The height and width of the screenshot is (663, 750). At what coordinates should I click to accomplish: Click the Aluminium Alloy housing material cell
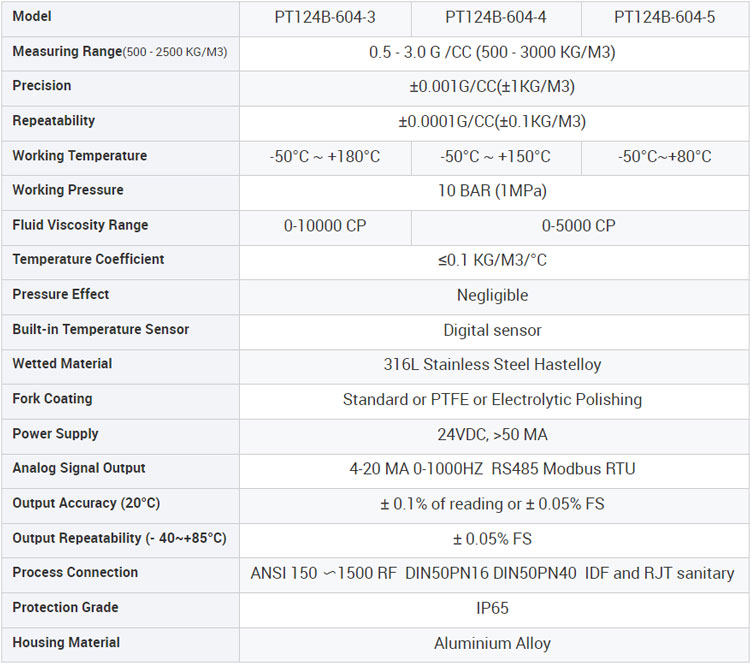pyautogui.click(x=492, y=643)
